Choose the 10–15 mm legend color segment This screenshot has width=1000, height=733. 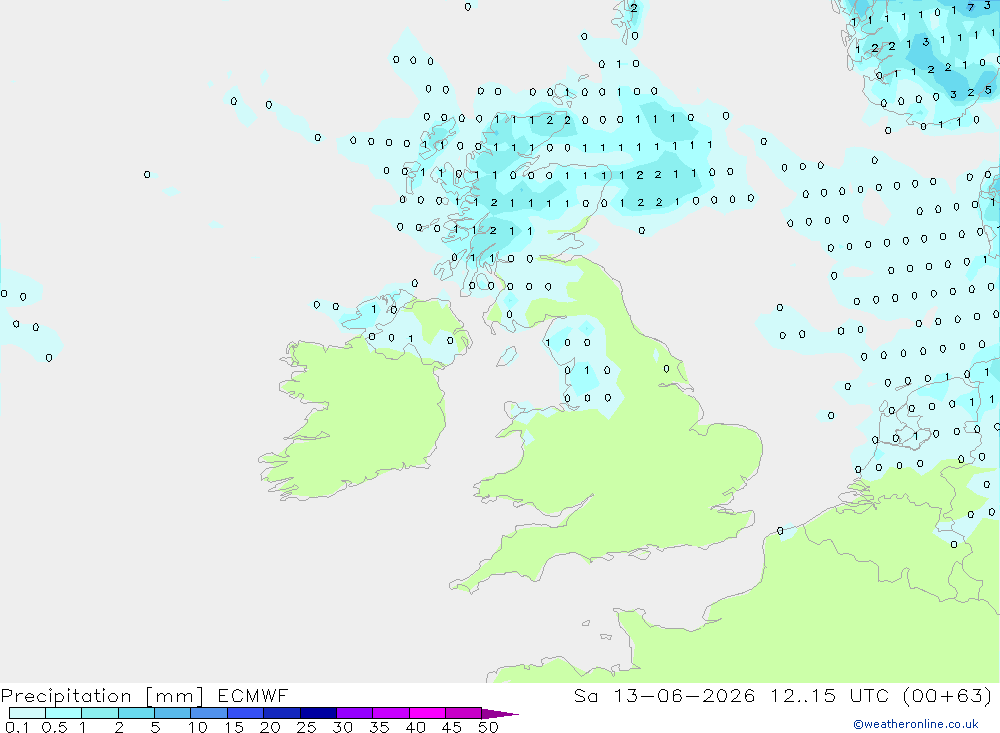pyautogui.click(x=209, y=713)
